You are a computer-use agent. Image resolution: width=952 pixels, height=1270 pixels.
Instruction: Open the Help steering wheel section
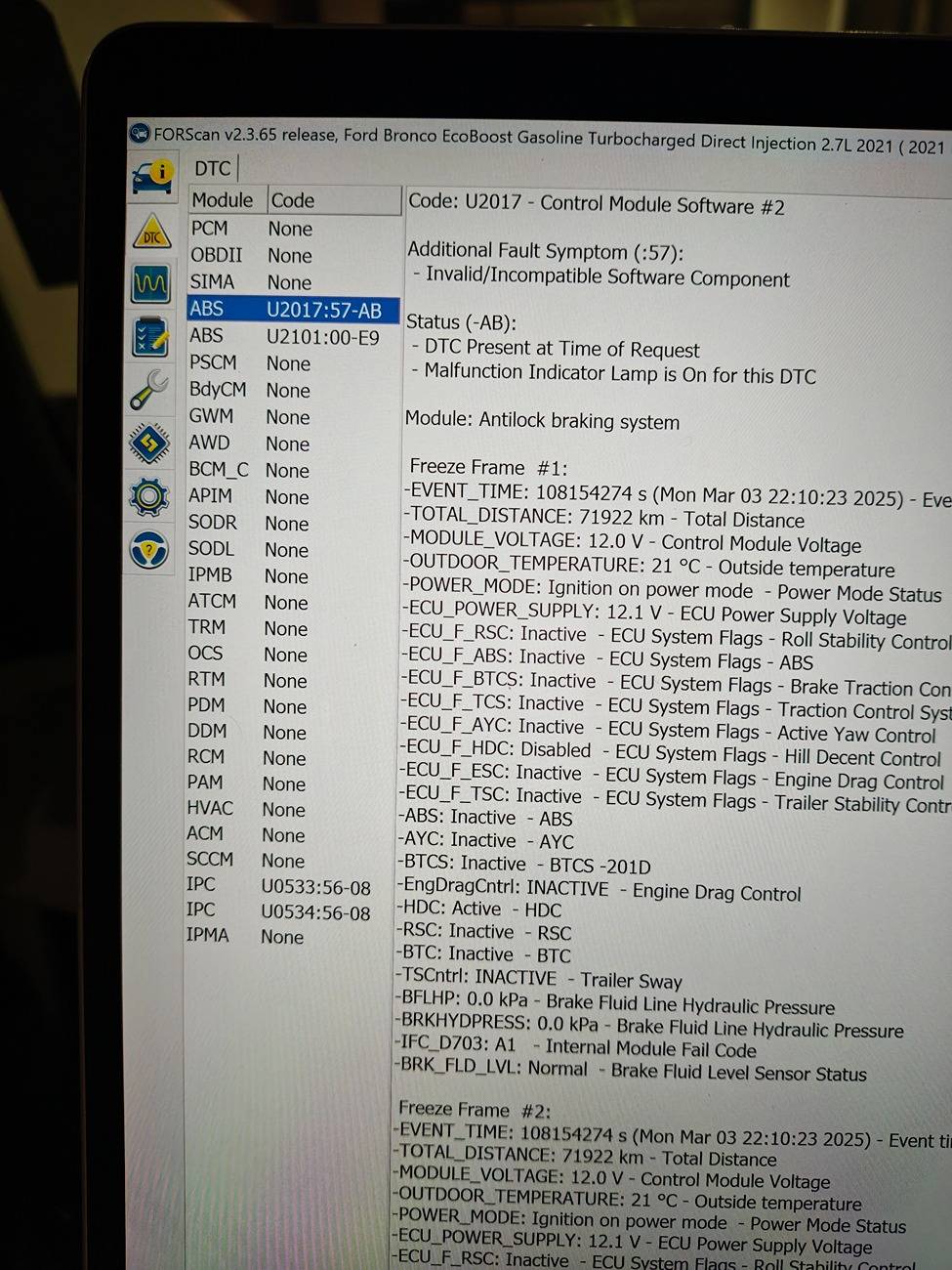[148, 550]
